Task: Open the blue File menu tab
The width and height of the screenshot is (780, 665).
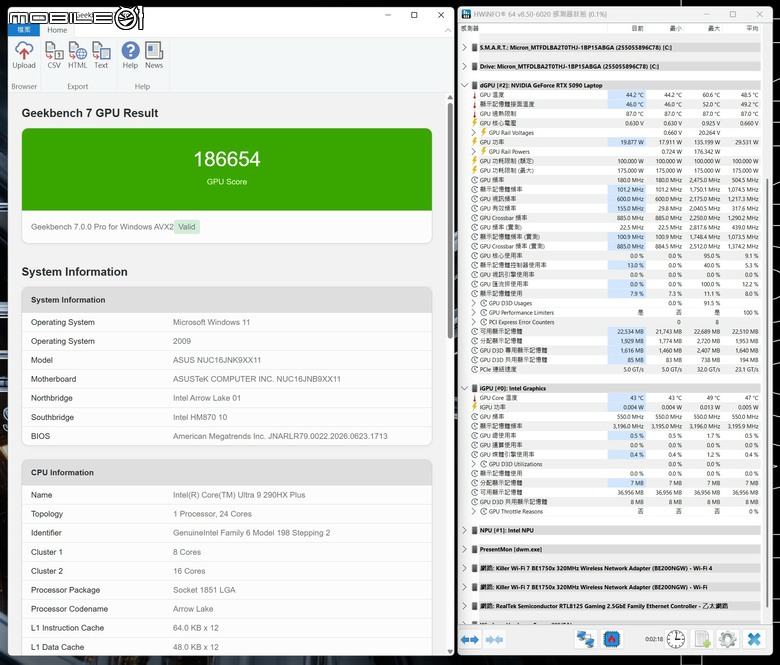Action: click(24, 30)
